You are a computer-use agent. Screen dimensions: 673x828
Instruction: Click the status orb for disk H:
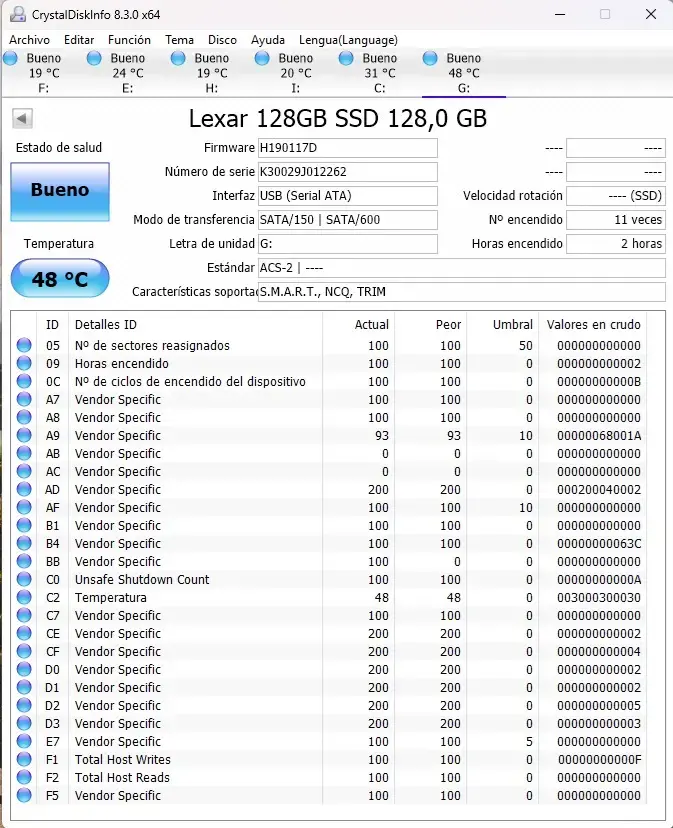click(178, 58)
